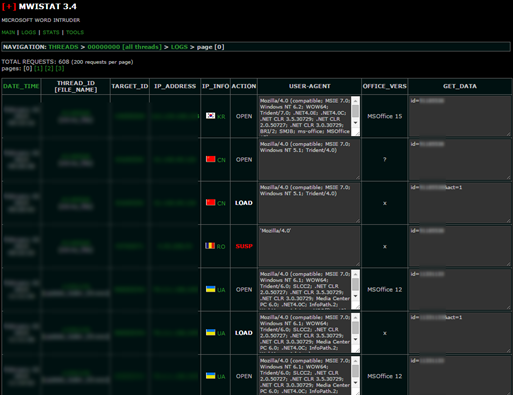Click the up arrow in the first UA user-agent box
This screenshot has width=513, height=395.
pyautogui.click(x=355, y=274)
